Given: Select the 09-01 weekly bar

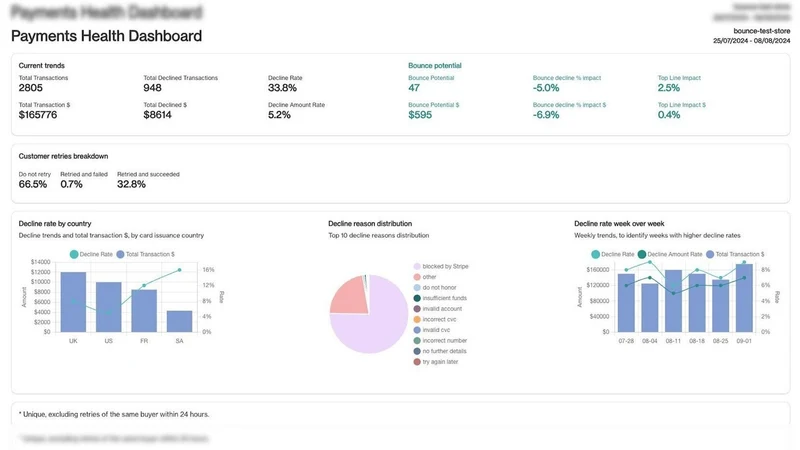Looking at the screenshot, I should (744, 298).
